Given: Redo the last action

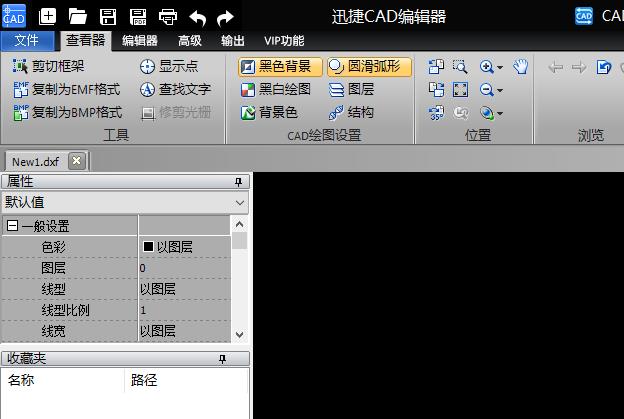Looking at the screenshot, I should pyautogui.click(x=225, y=18).
